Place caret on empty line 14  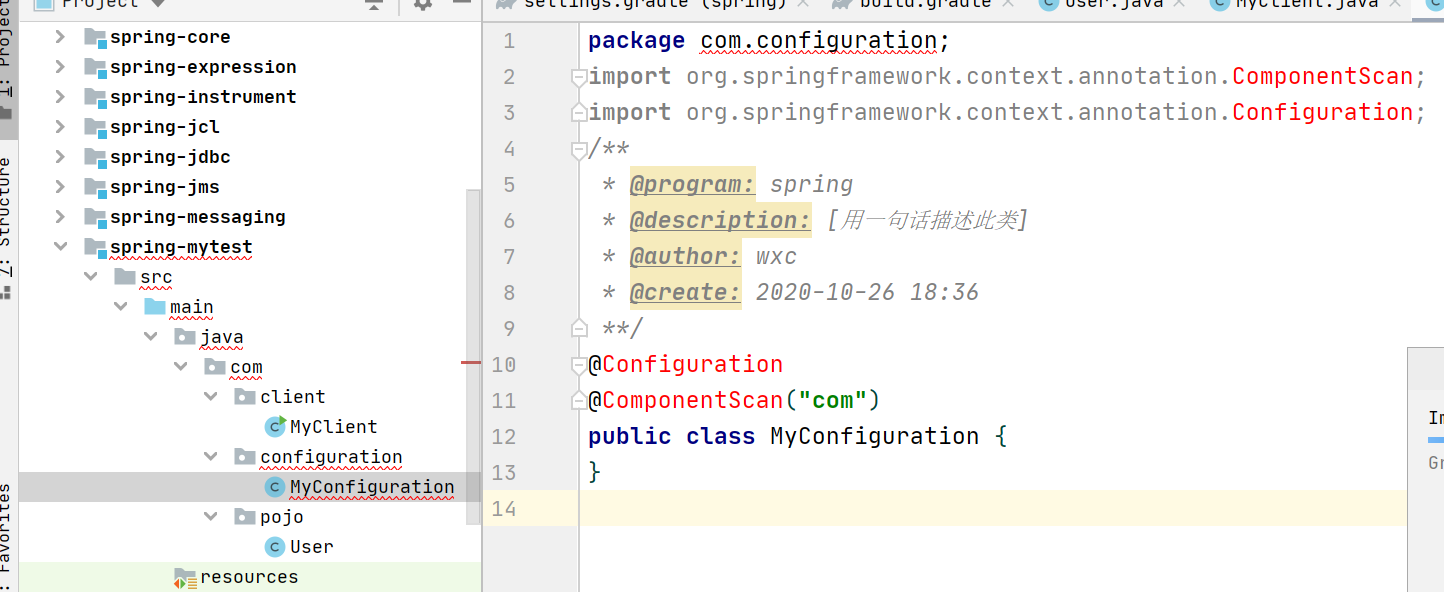point(993,508)
